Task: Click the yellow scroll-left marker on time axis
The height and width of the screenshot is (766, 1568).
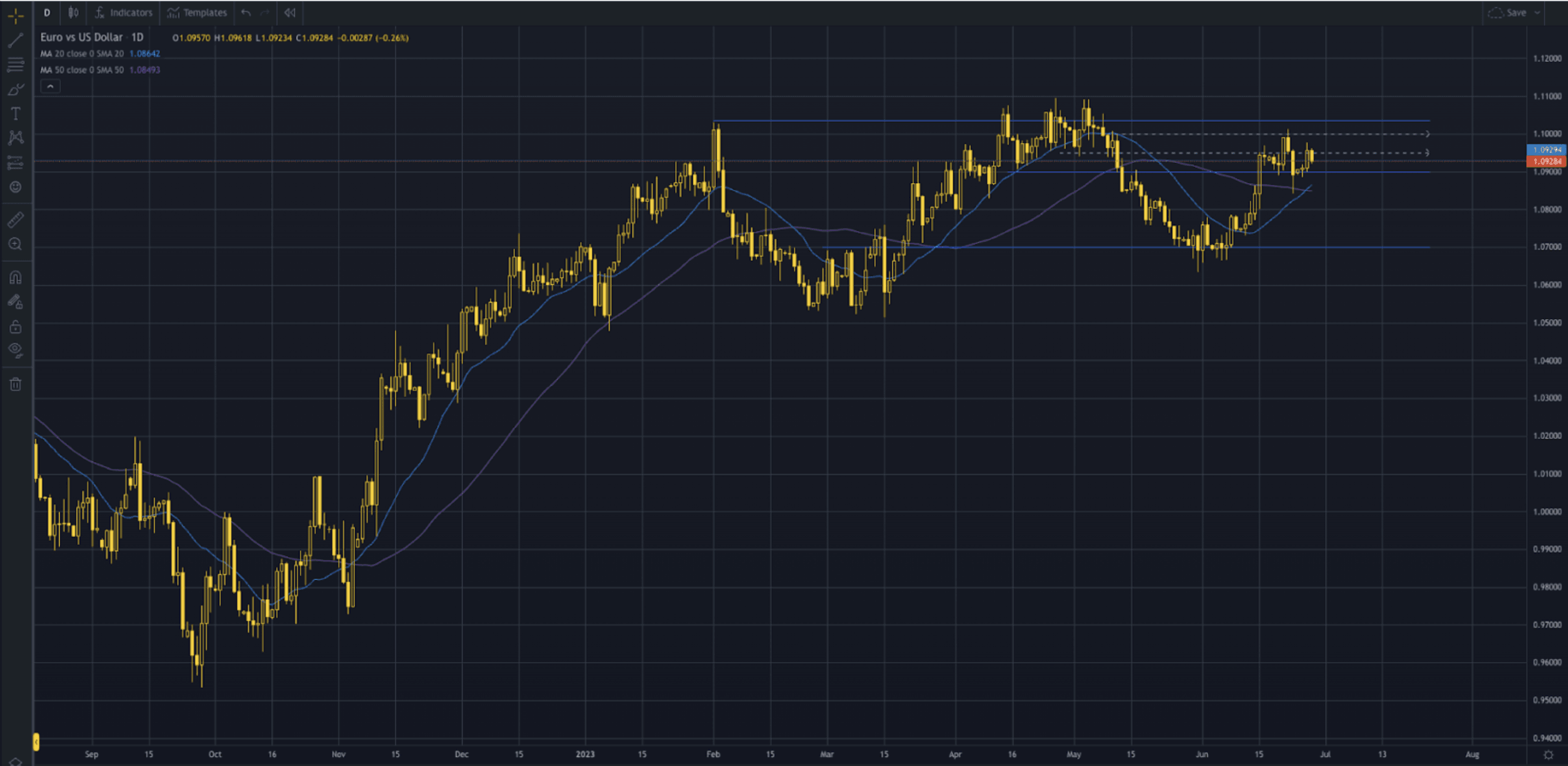Action: click(36, 741)
